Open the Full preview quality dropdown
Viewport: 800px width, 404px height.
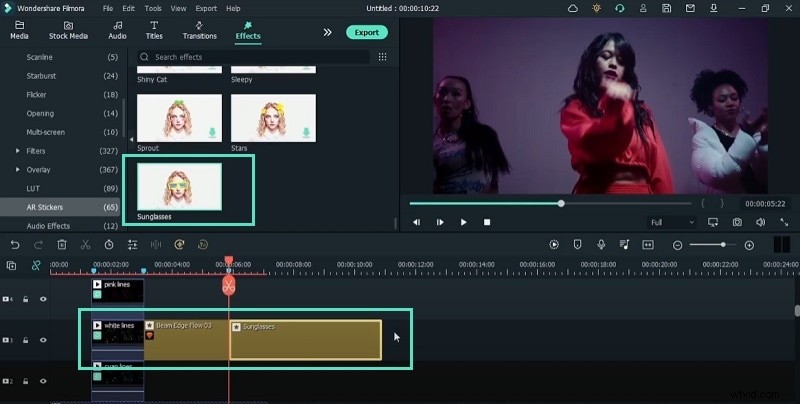671,222
